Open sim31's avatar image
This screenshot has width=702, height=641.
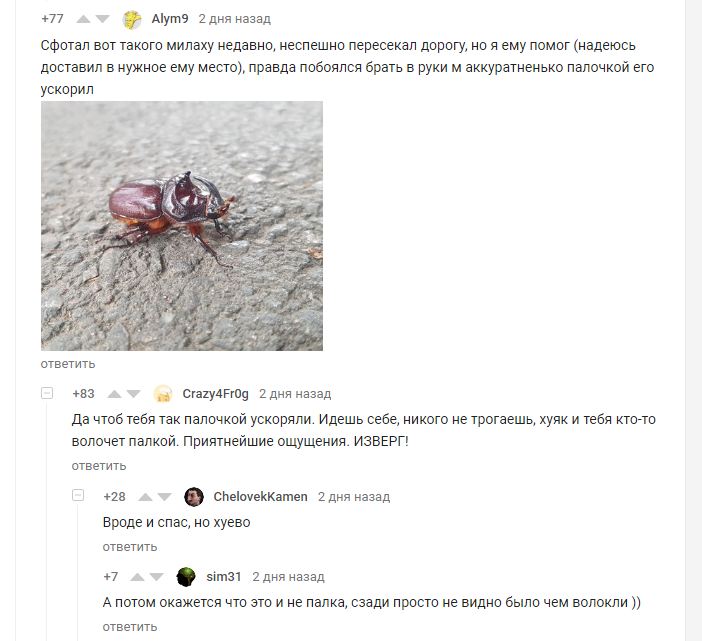point(186,577)
